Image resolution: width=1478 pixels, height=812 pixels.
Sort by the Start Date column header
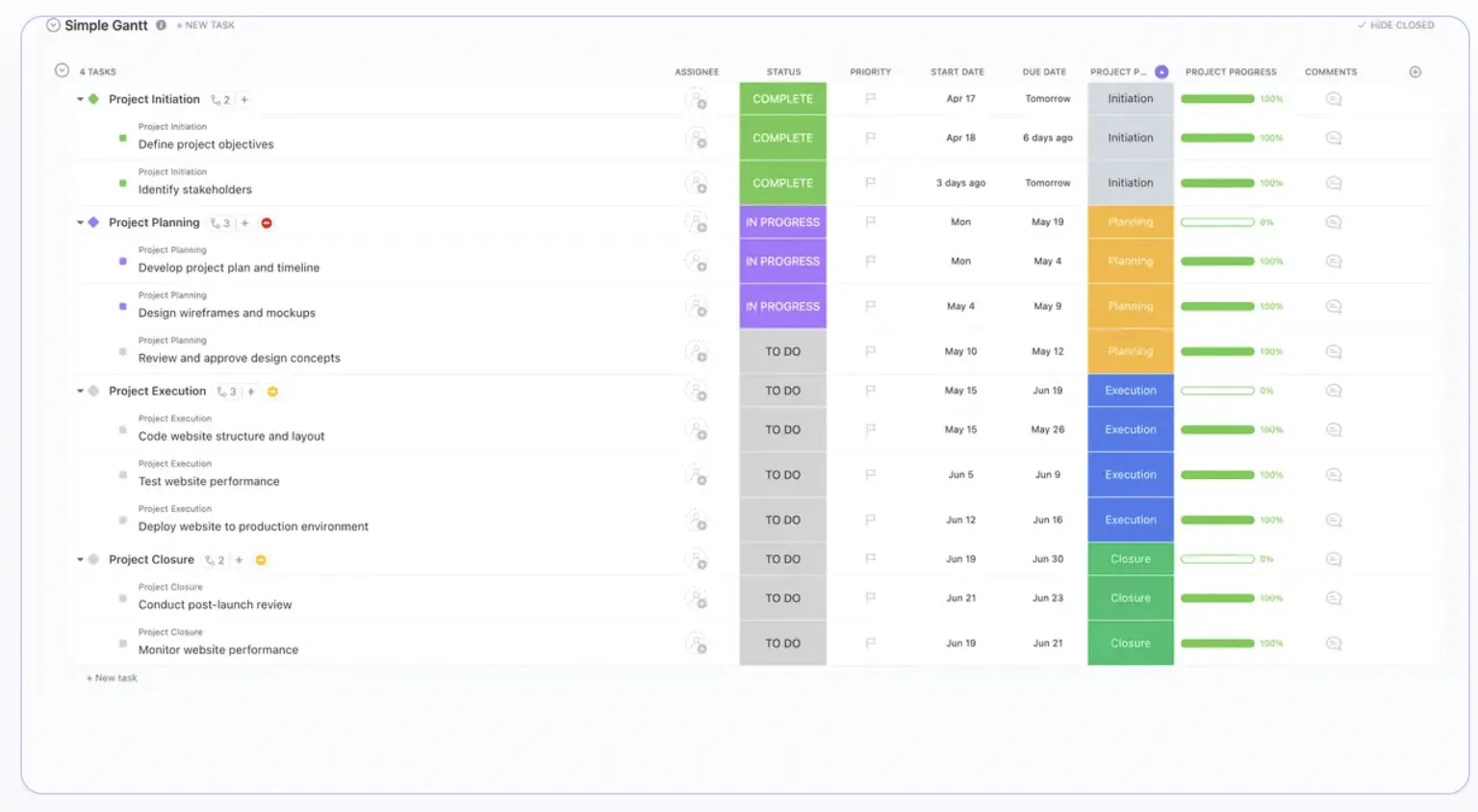tap(956, 72)
